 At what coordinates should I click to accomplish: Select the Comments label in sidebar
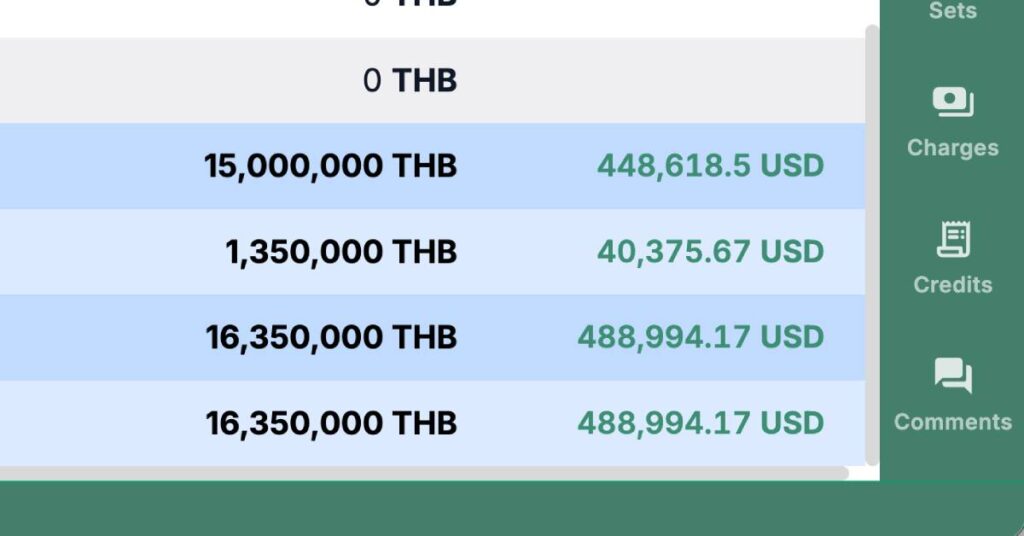point(953,422)
